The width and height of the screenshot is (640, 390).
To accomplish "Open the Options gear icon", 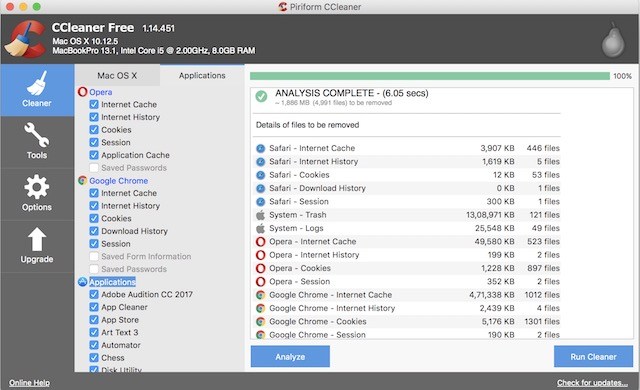I will point(37,187).
